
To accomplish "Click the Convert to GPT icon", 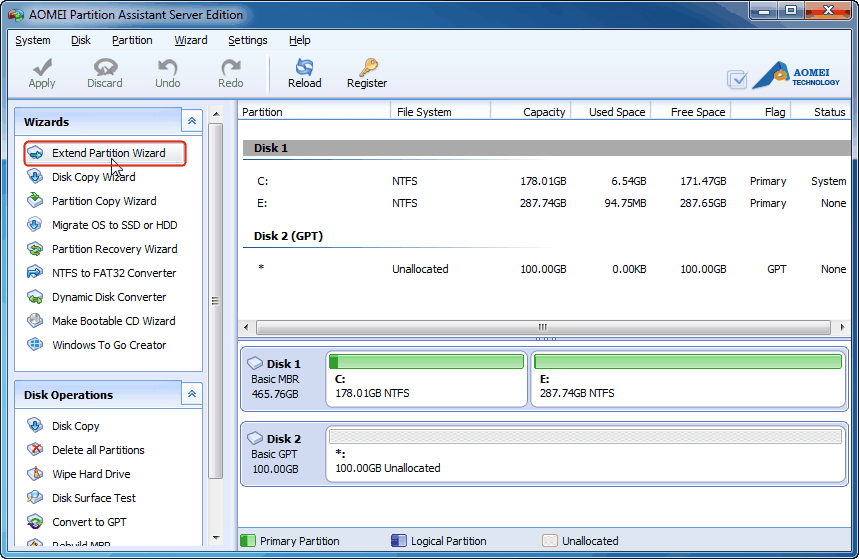I will point(35,522).
